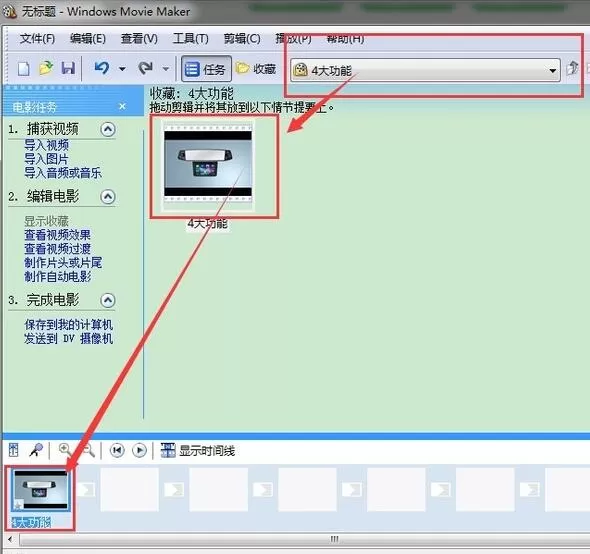The height and width of the screenshot is (554, 590).
Task: Open the 剪辑(C) menu
Action: [x=242, y=38]
